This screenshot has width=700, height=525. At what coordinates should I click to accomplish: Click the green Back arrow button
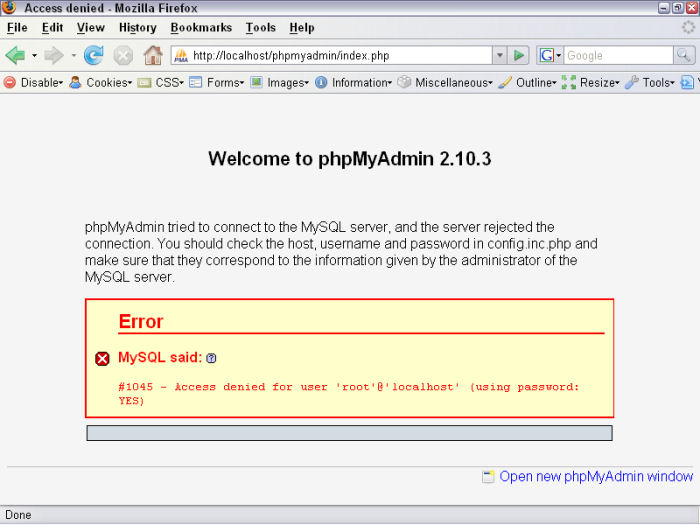coord(16,55)
